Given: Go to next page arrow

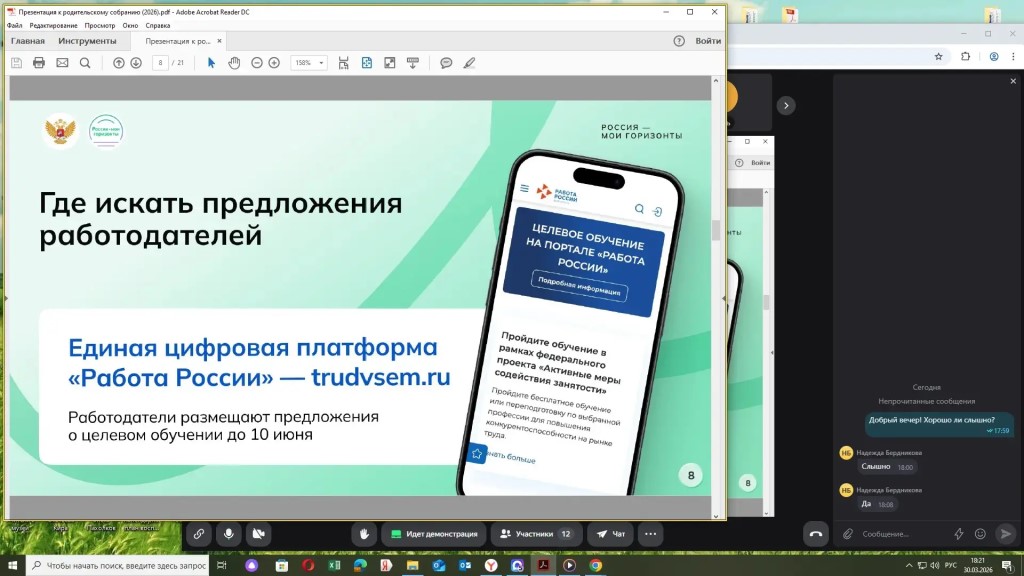Looking at the screenshot, I should pos(136,63).
